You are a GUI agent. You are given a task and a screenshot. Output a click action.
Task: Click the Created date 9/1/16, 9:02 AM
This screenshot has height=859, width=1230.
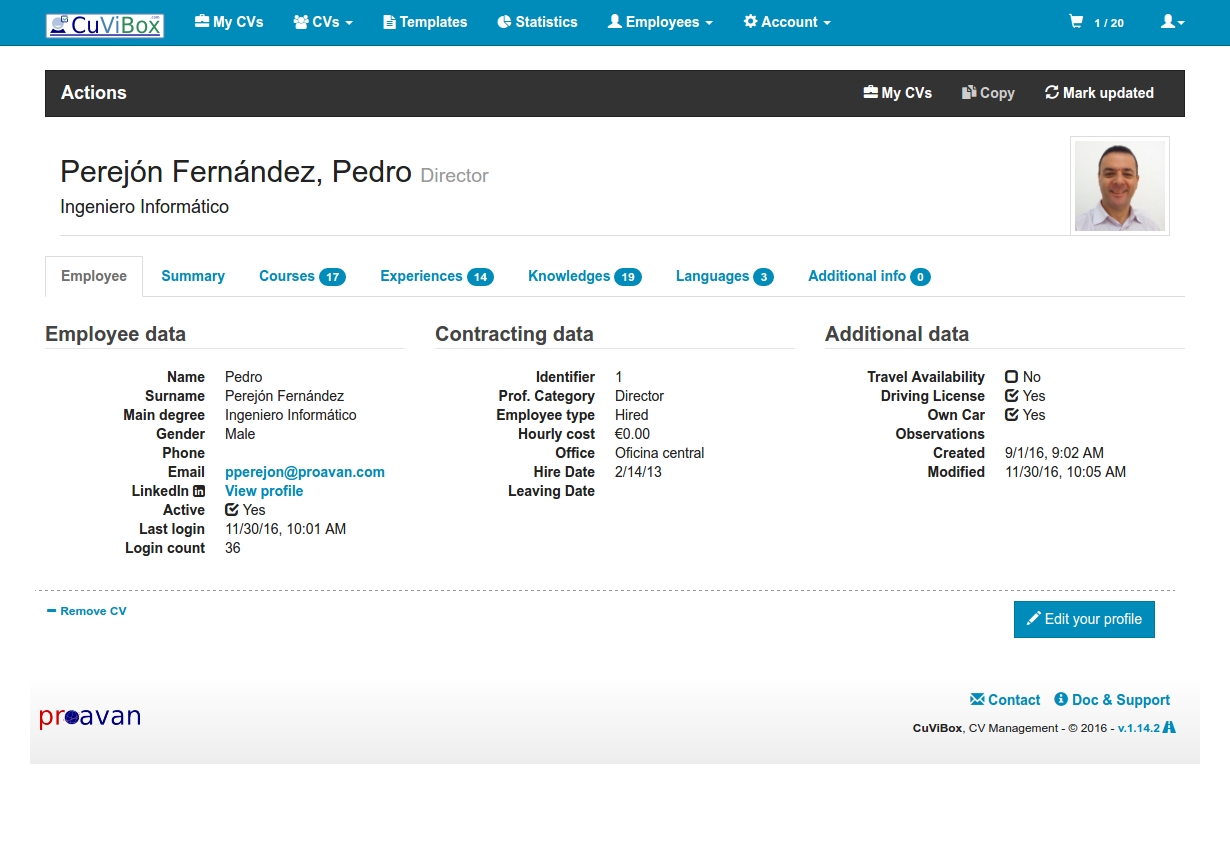(x=1054, y=453)
